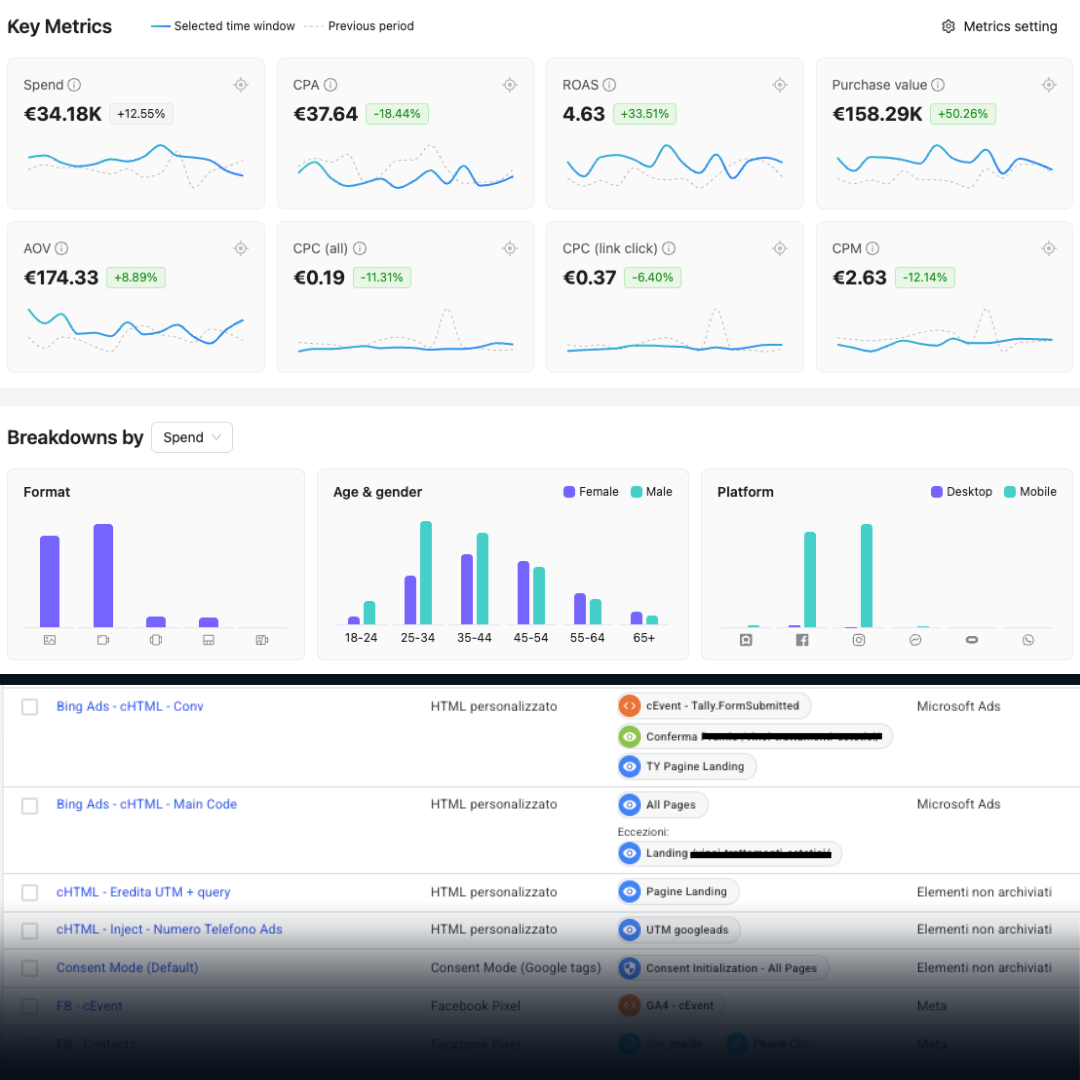This screenshot has height=1080, width=1080.
Task: Click the Female legend color swatch
Action: point(569,492)
